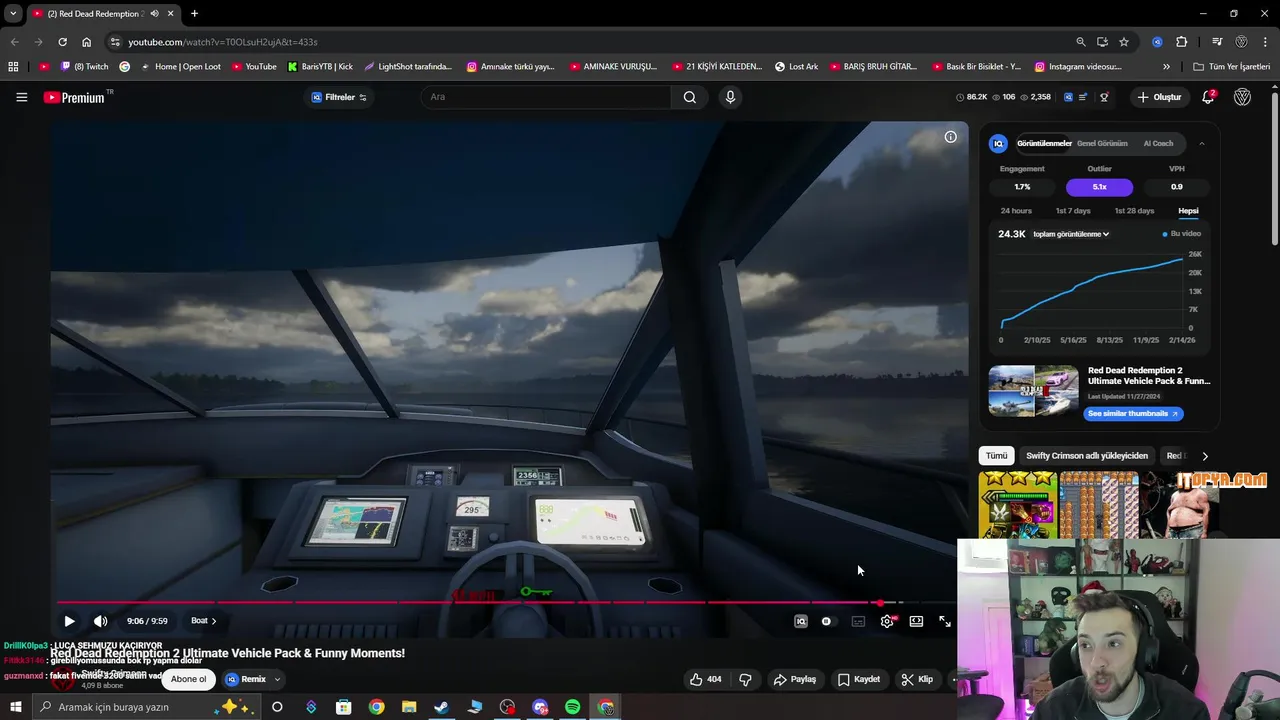Screen dimensions: 1280x720
Task: Open the Twitch bookmark
Action: tap(85, 67)
